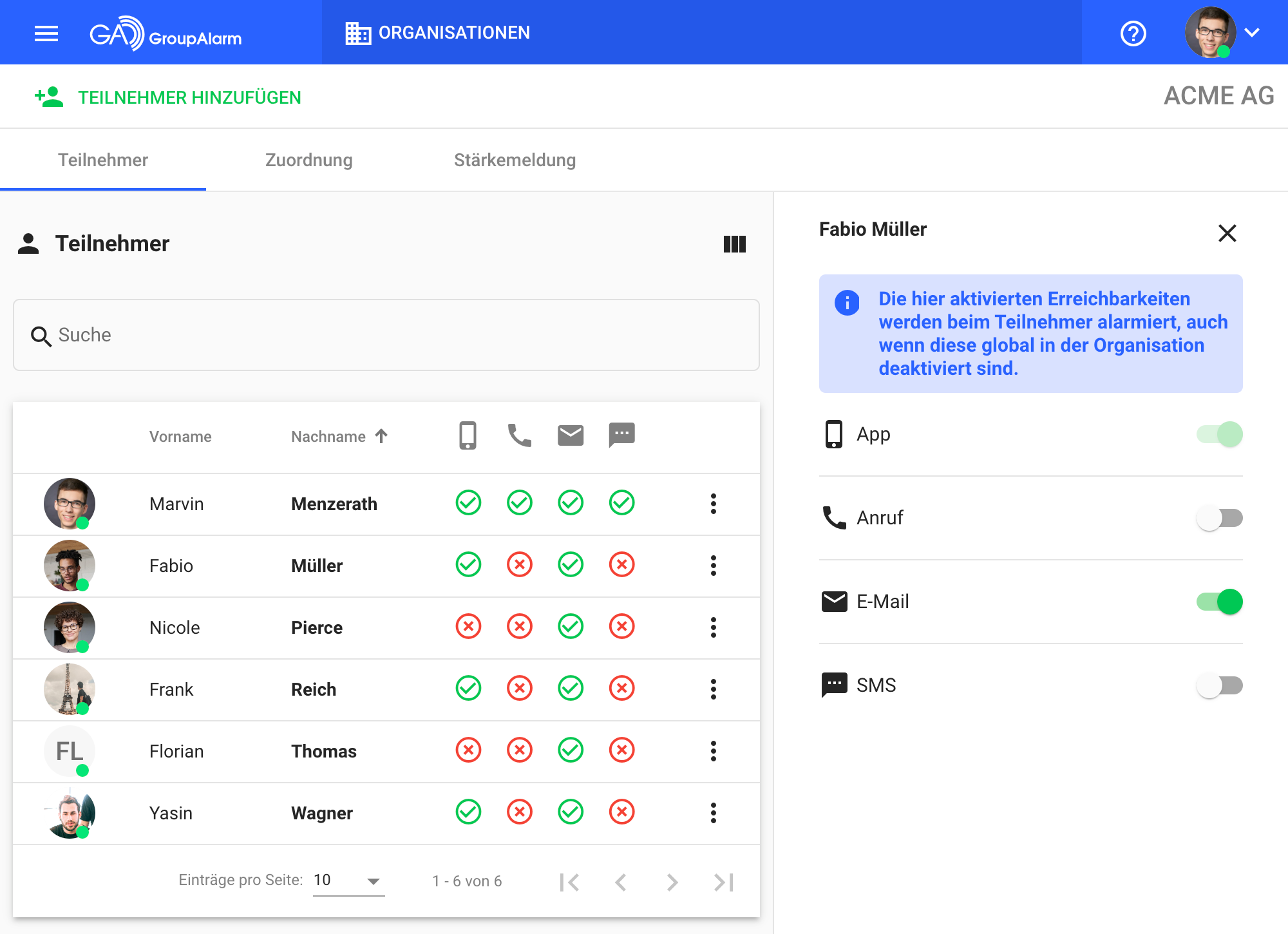Switch to the Zuordnung tab
This screenshot has height=934, width=1288.
coord(308,160)
